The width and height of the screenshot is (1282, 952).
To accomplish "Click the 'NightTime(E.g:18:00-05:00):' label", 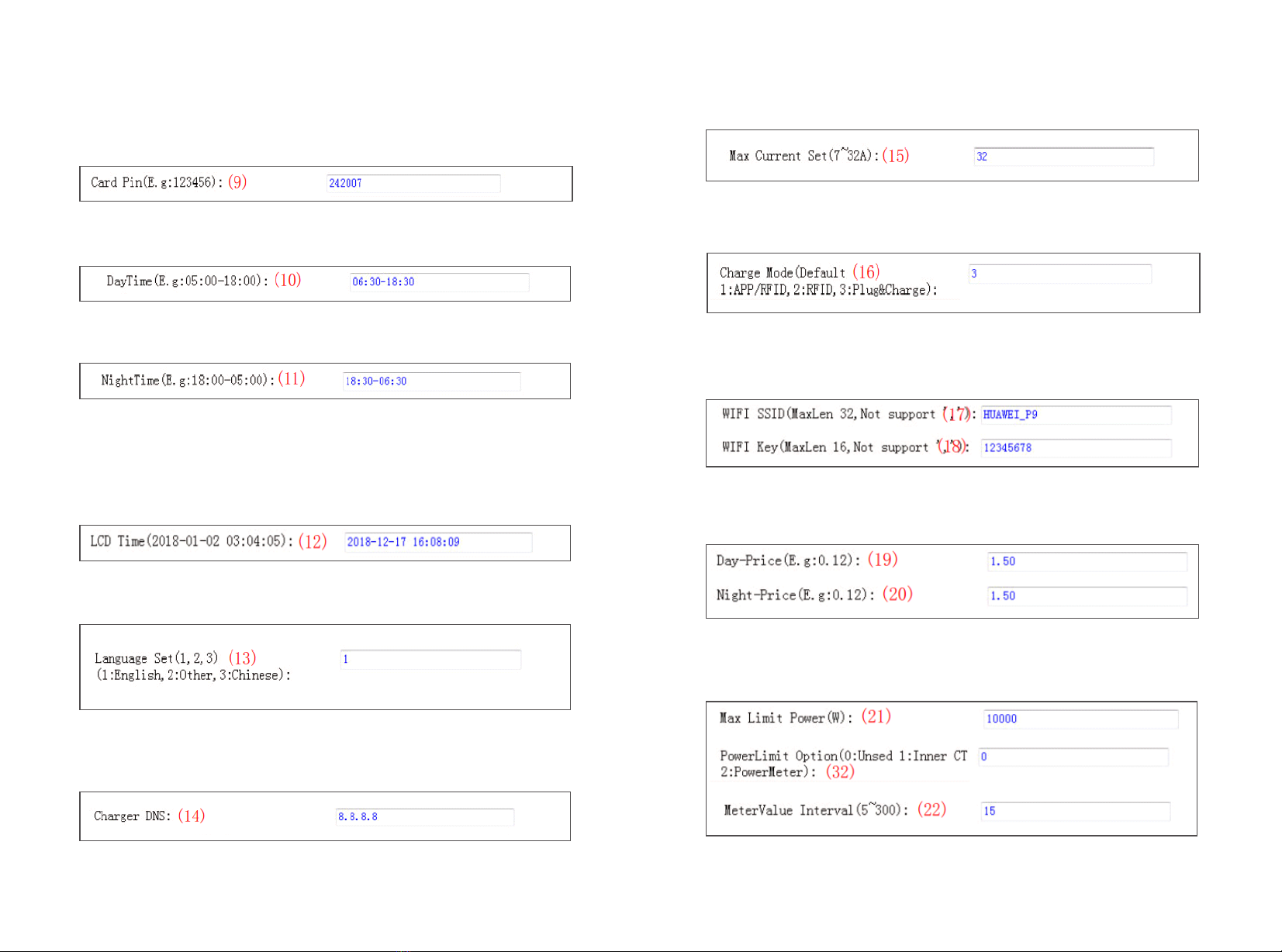I will 188,380.
